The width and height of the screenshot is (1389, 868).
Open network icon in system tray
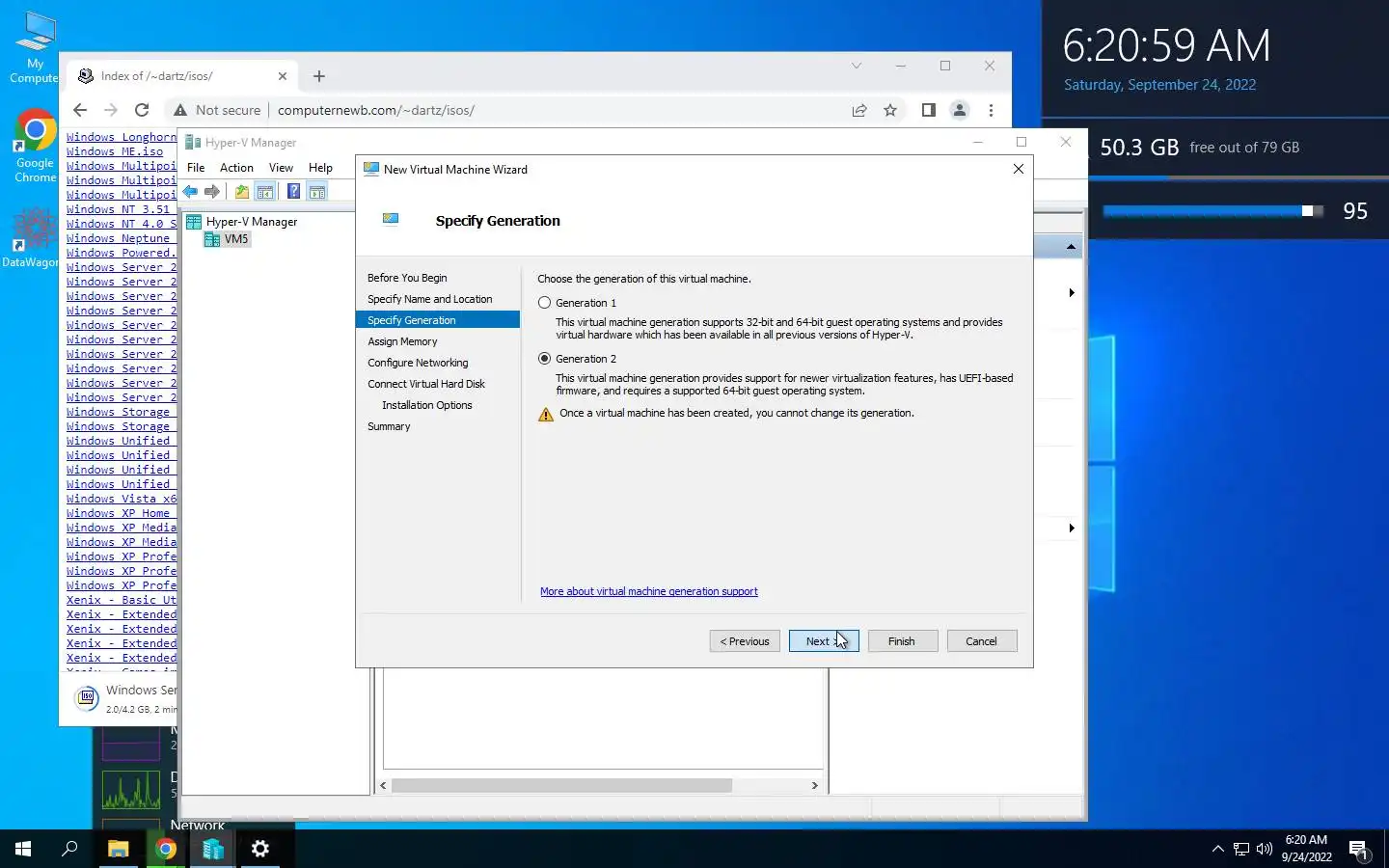click(x=1241, y=849)
